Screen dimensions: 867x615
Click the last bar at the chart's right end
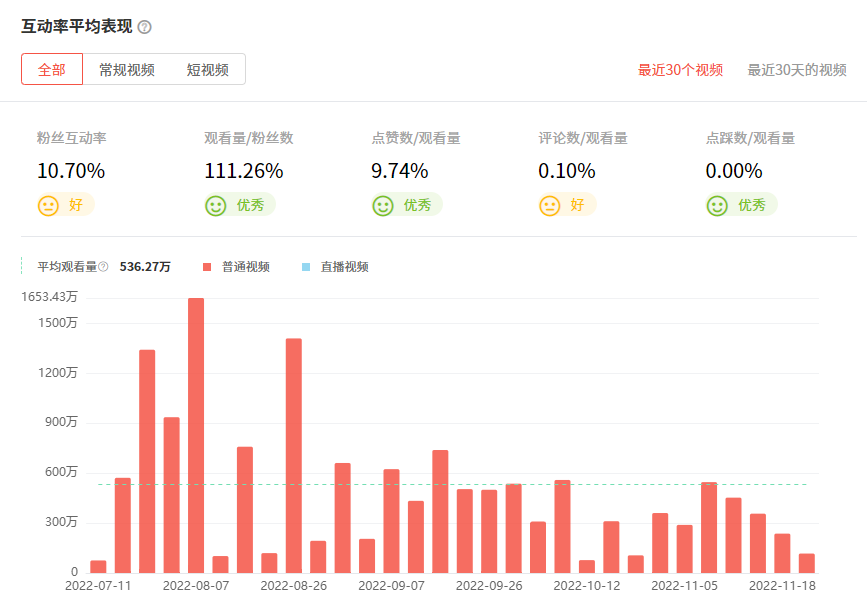point(807,562)
